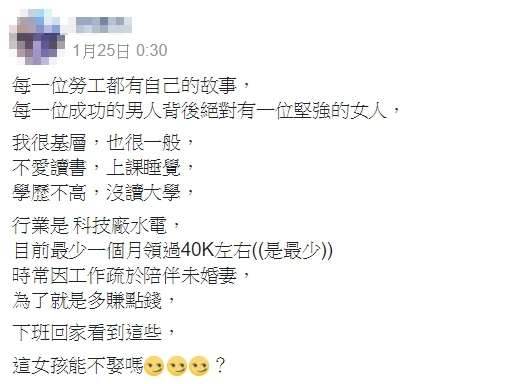Click the line 下班回家看到這些
The image size is (518, 384).
coord(87,333)
